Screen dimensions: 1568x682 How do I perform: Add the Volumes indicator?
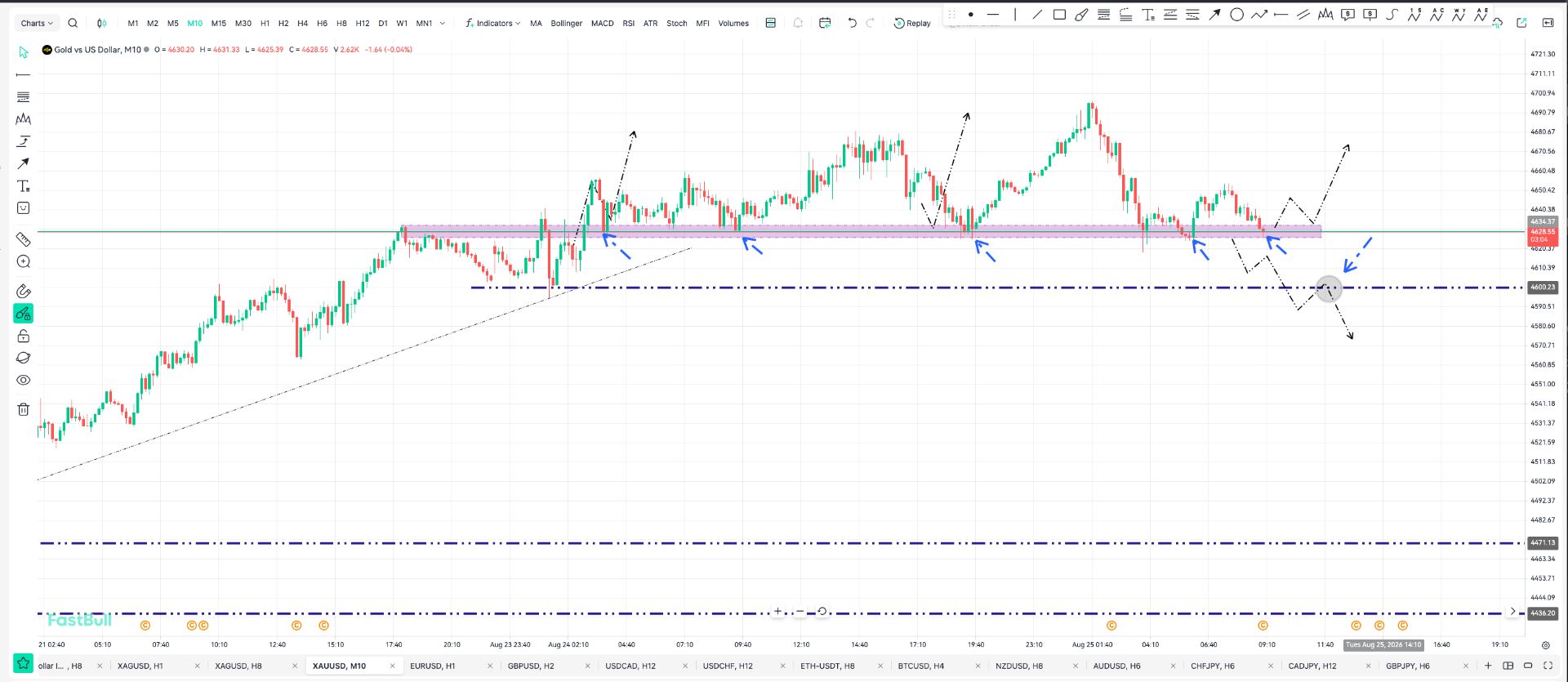click(733, 24)
